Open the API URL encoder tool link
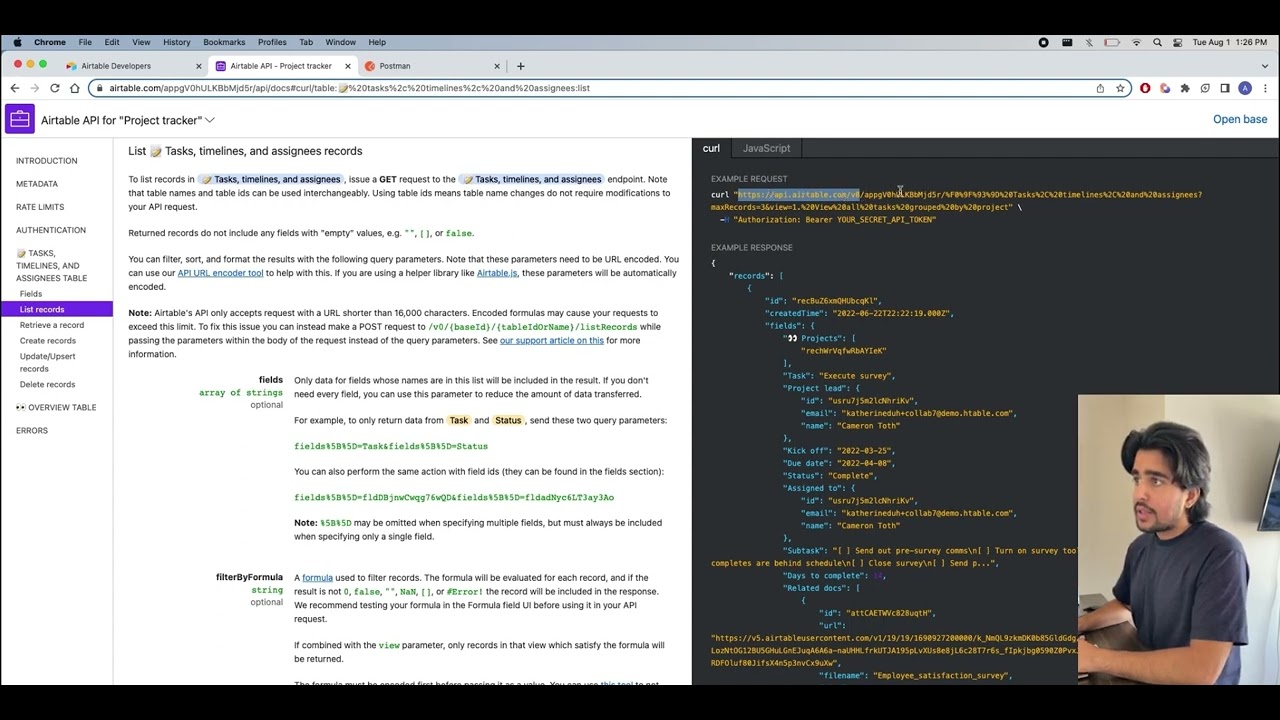This screenshot has width=1280, height=720. (220, 273)
